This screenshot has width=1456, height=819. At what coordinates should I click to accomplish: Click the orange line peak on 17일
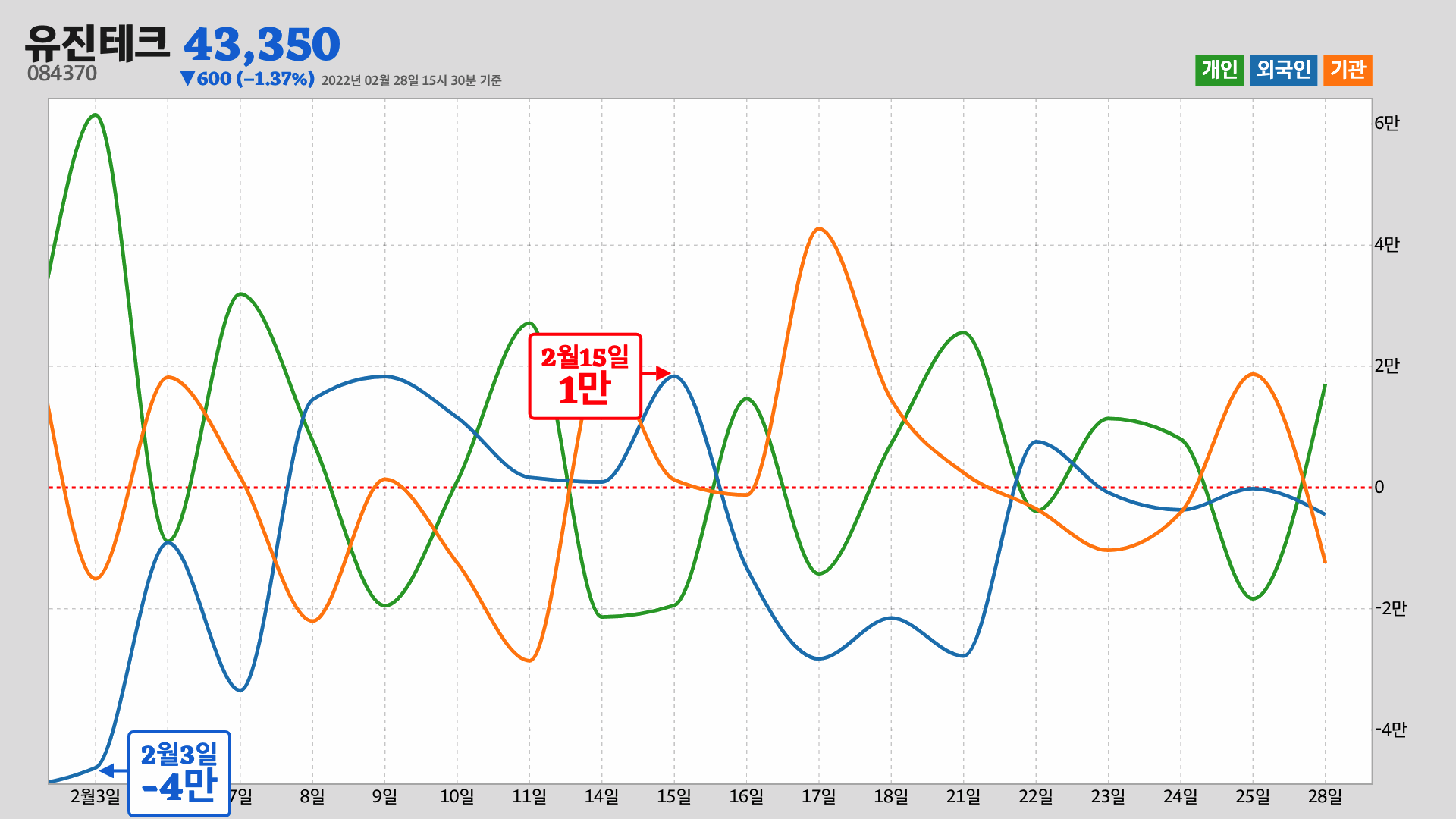(x=819, y=229)
